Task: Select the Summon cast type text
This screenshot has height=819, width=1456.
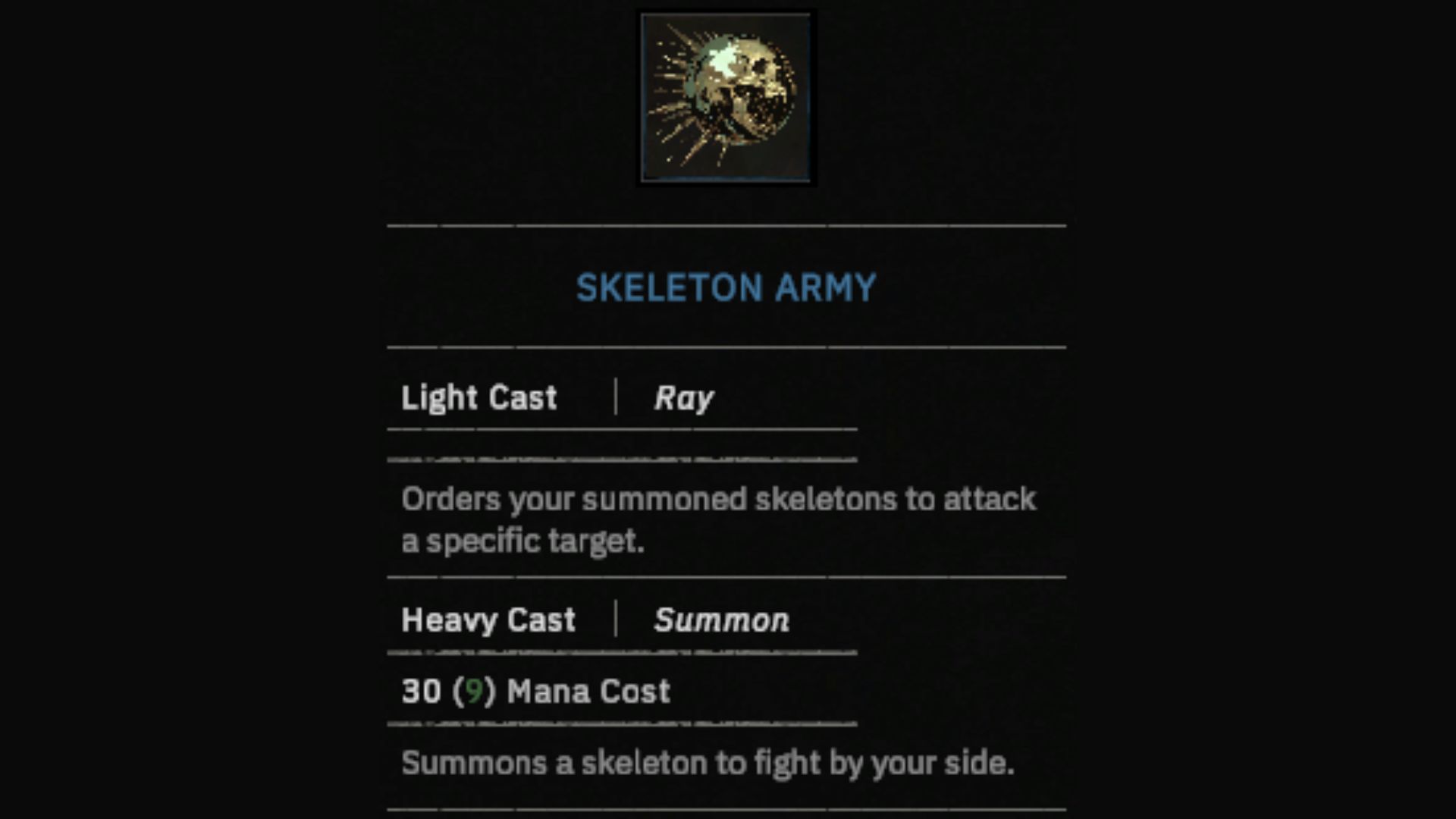Action: click(x=722, y=620)
